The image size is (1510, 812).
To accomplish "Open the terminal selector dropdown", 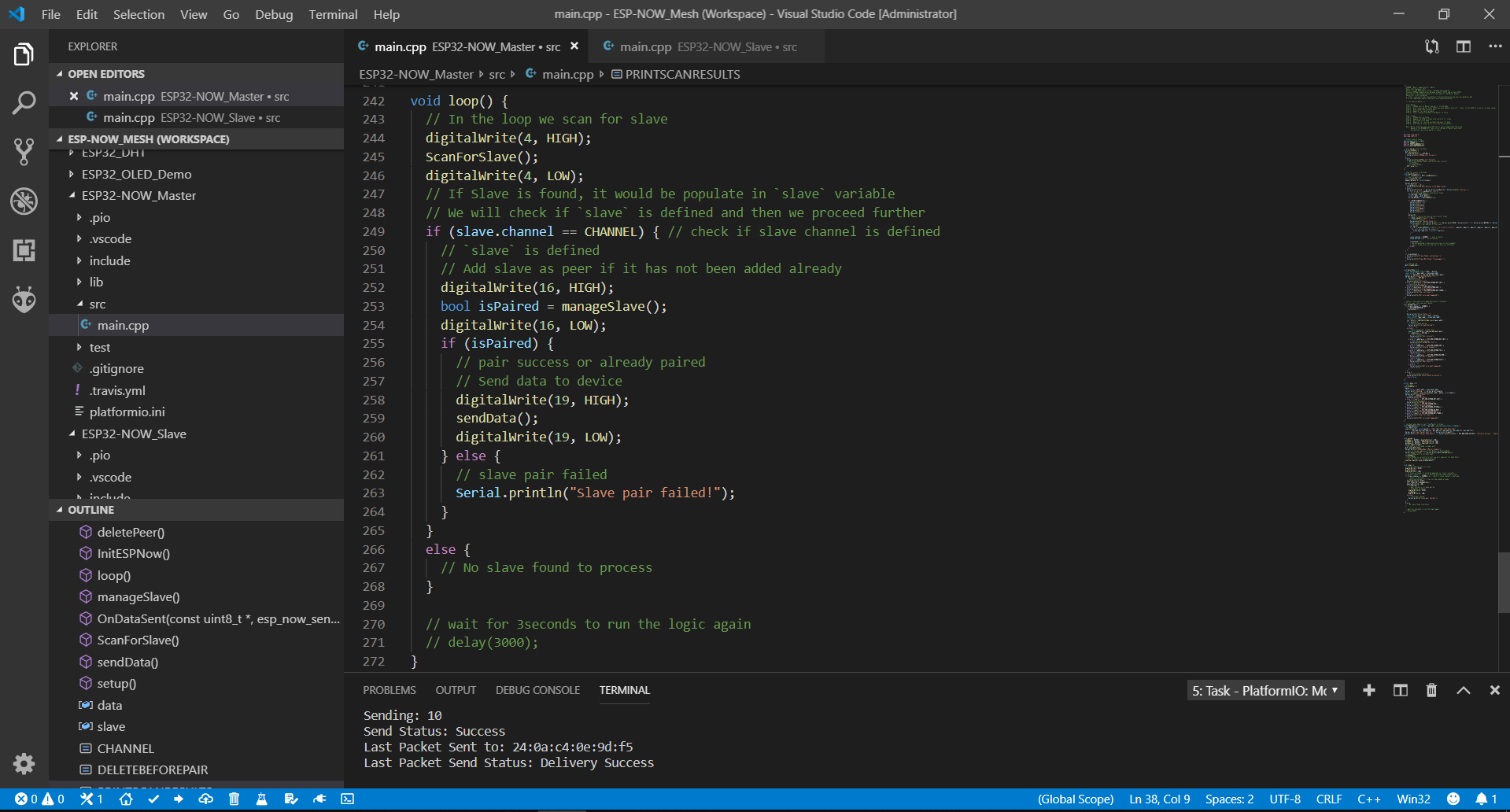I will (x=1264, y=691).
